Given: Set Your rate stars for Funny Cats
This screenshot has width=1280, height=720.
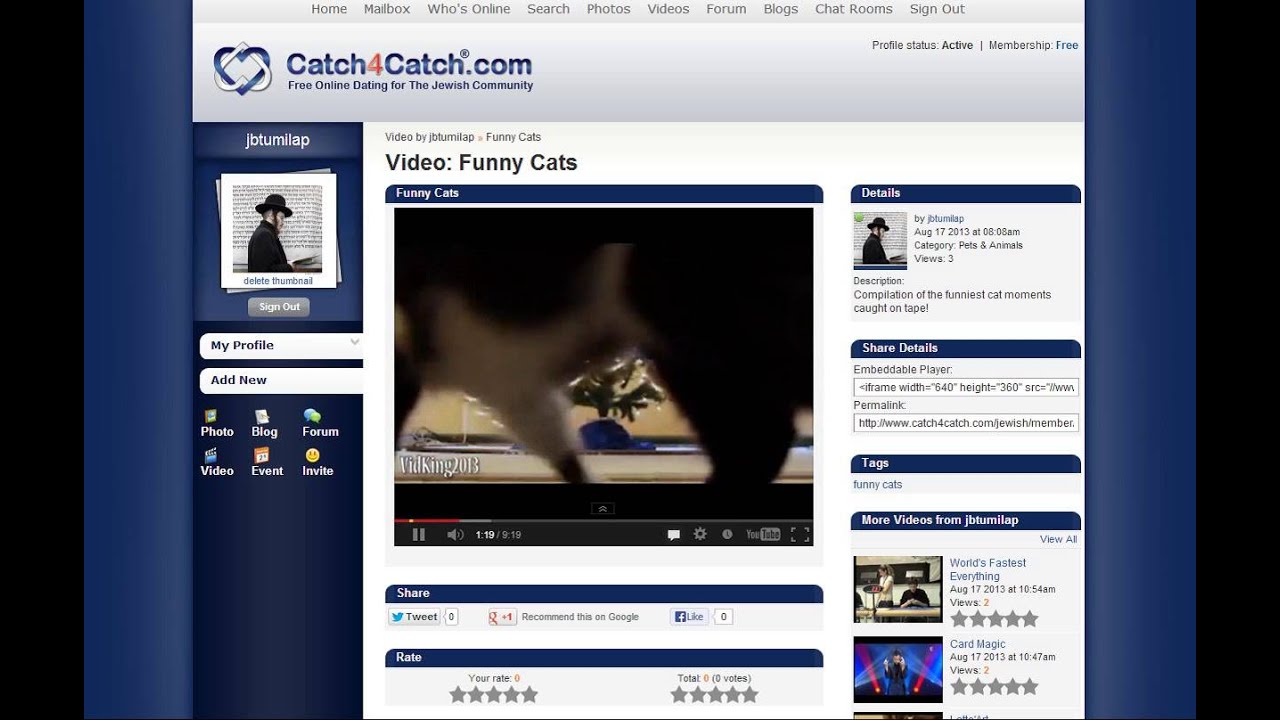Looking at the screenshot, I should (493, 694).
